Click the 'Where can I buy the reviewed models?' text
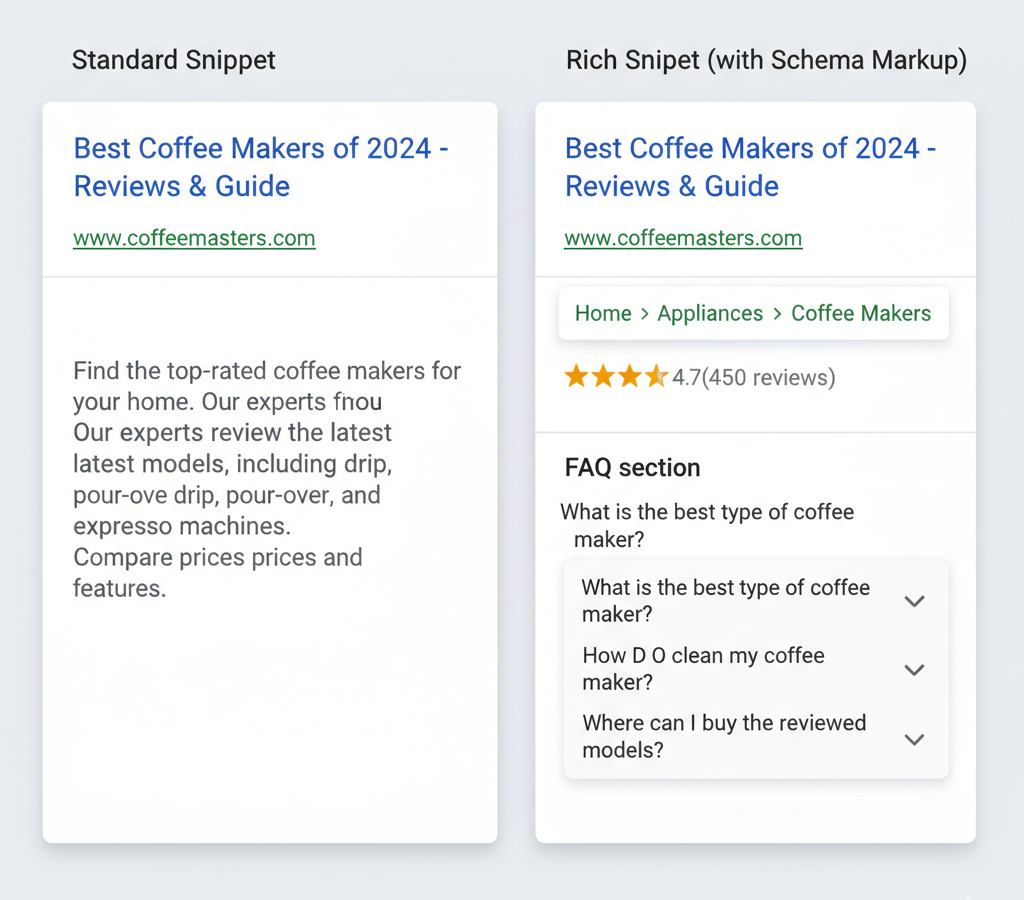 [x=724, y=736]
